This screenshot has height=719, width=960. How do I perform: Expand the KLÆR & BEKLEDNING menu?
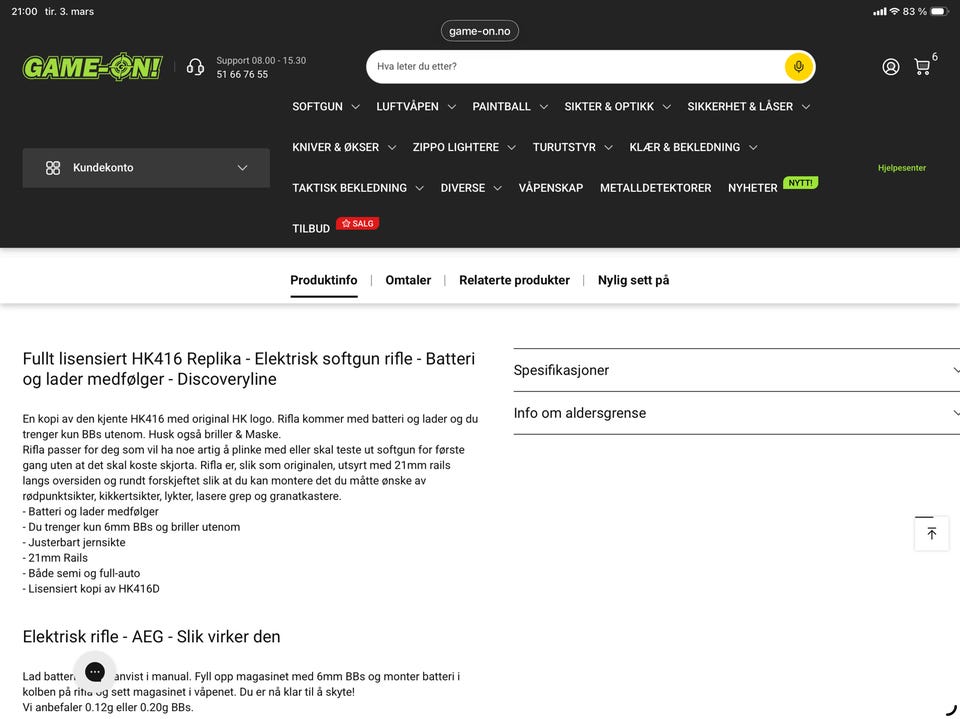click(693, 148)
